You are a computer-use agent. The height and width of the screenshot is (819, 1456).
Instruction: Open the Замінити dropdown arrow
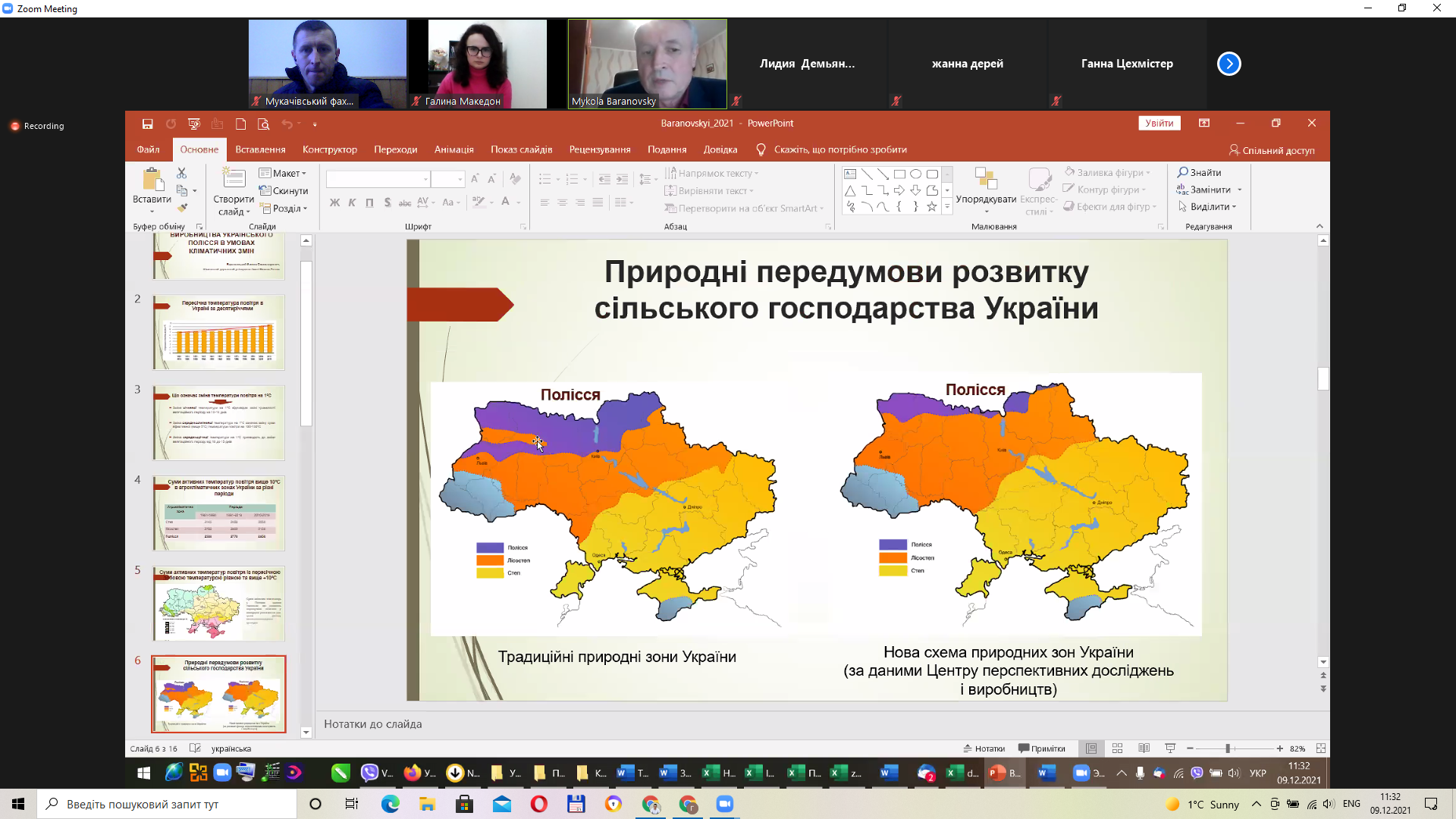pyautogui.click(x=1240, y=190)
